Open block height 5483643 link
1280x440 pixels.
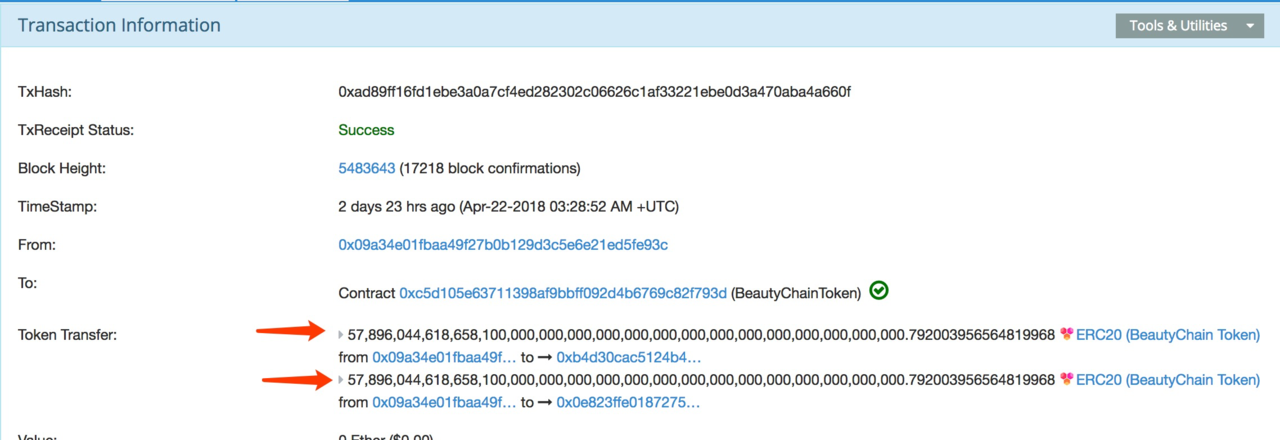[367, 168]
